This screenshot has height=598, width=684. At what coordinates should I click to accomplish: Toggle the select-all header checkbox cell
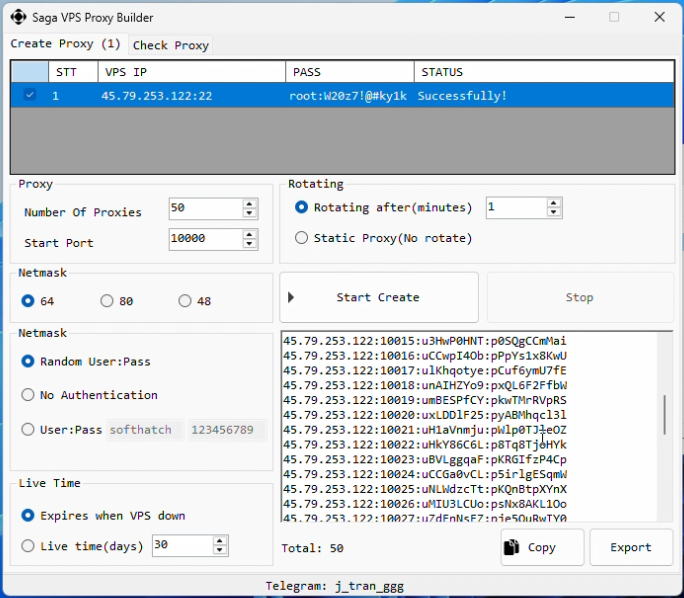tap(30, 72)
